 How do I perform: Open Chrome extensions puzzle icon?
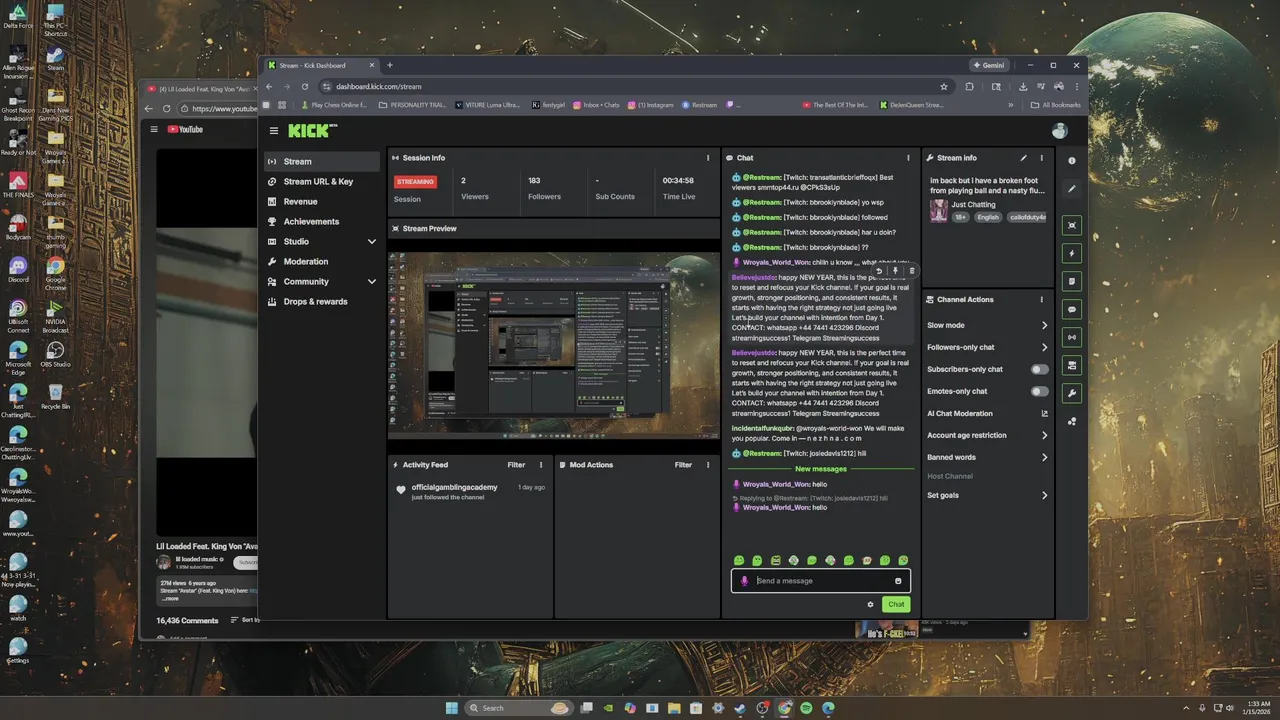(x=969, y=87)
